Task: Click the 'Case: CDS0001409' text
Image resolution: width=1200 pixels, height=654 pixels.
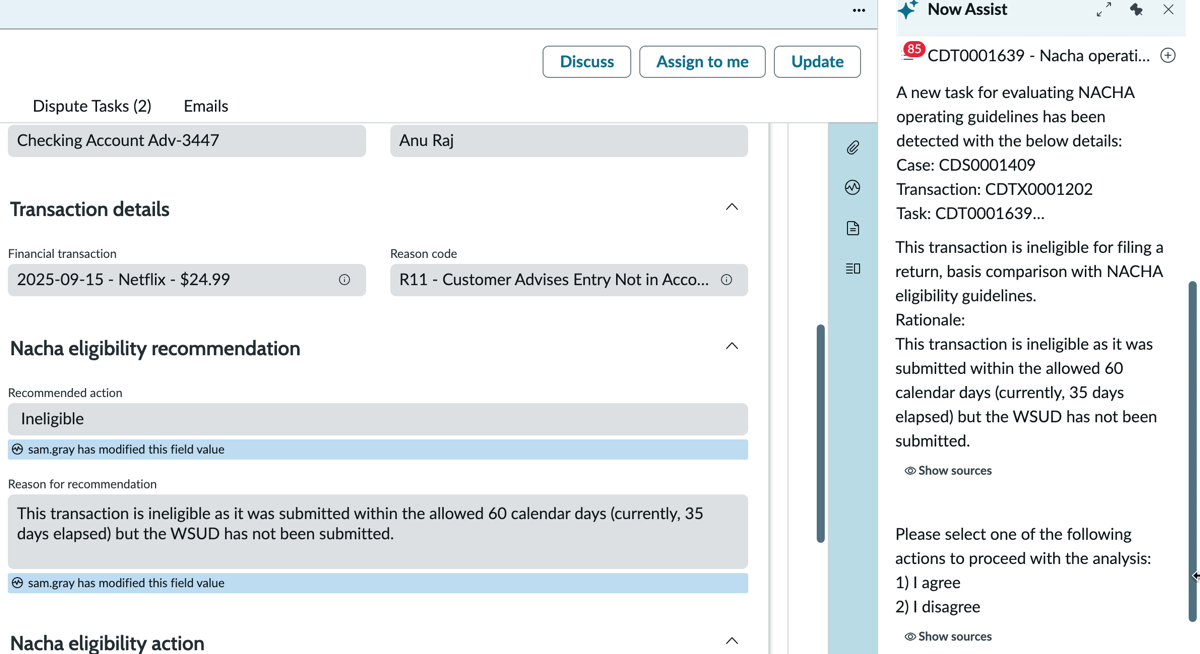Action: (x=966, y=165)
